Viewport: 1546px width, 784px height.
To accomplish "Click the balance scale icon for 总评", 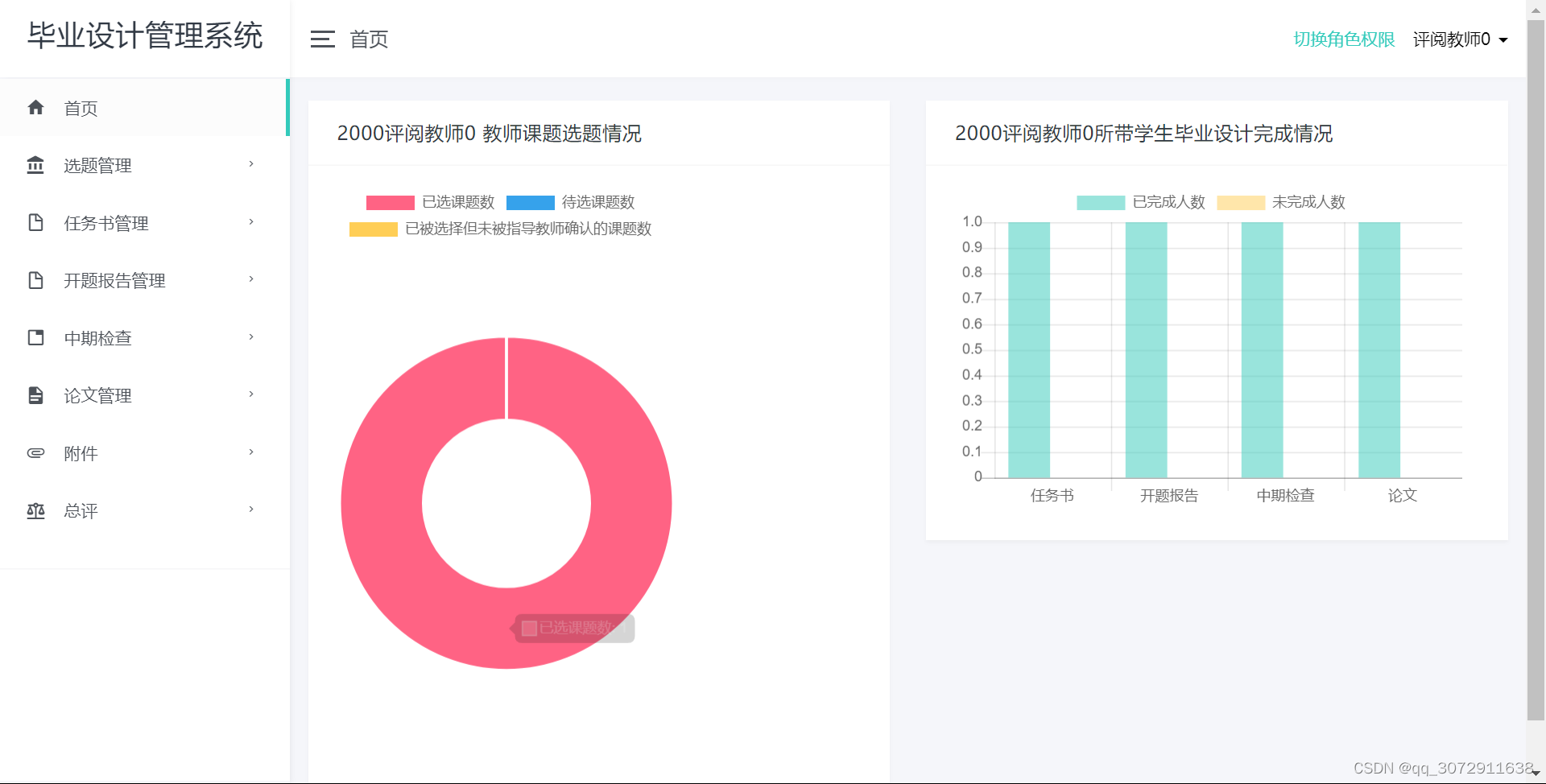I will tap(35, 510).
